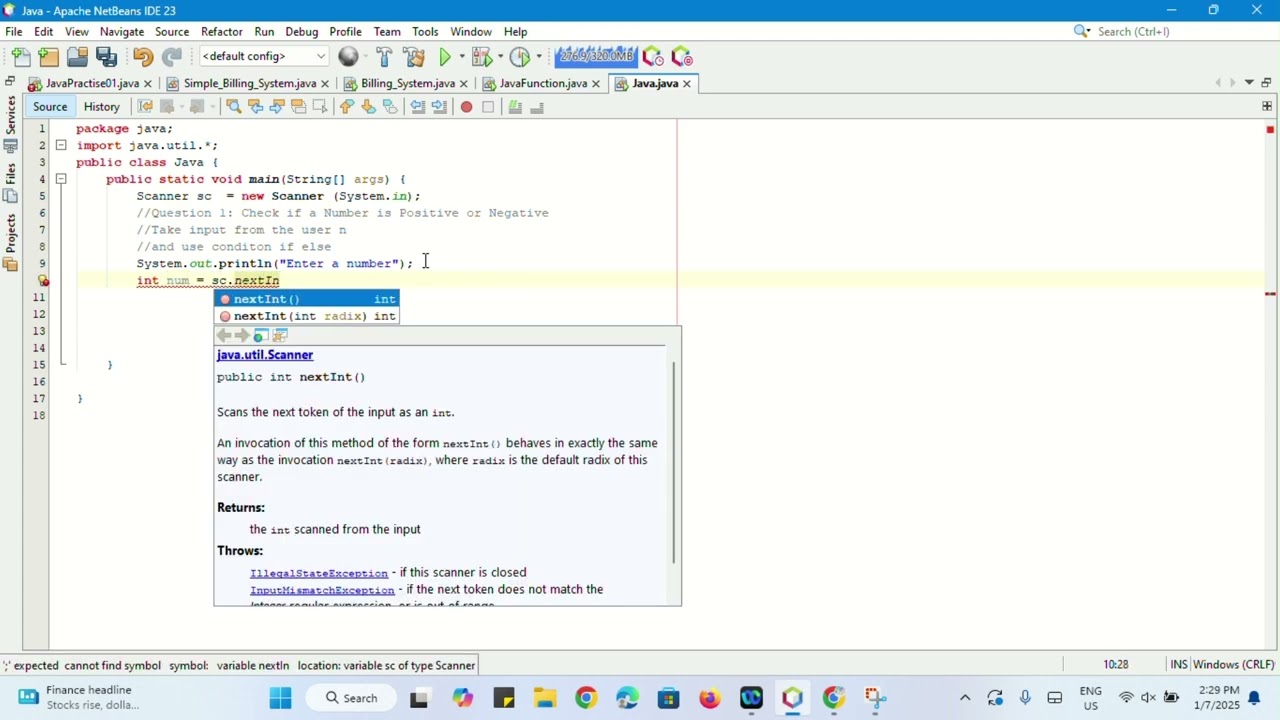Toggle Rectangular Selection mode
This screenshot has width=1280, height=720.
tap(320, 107)
